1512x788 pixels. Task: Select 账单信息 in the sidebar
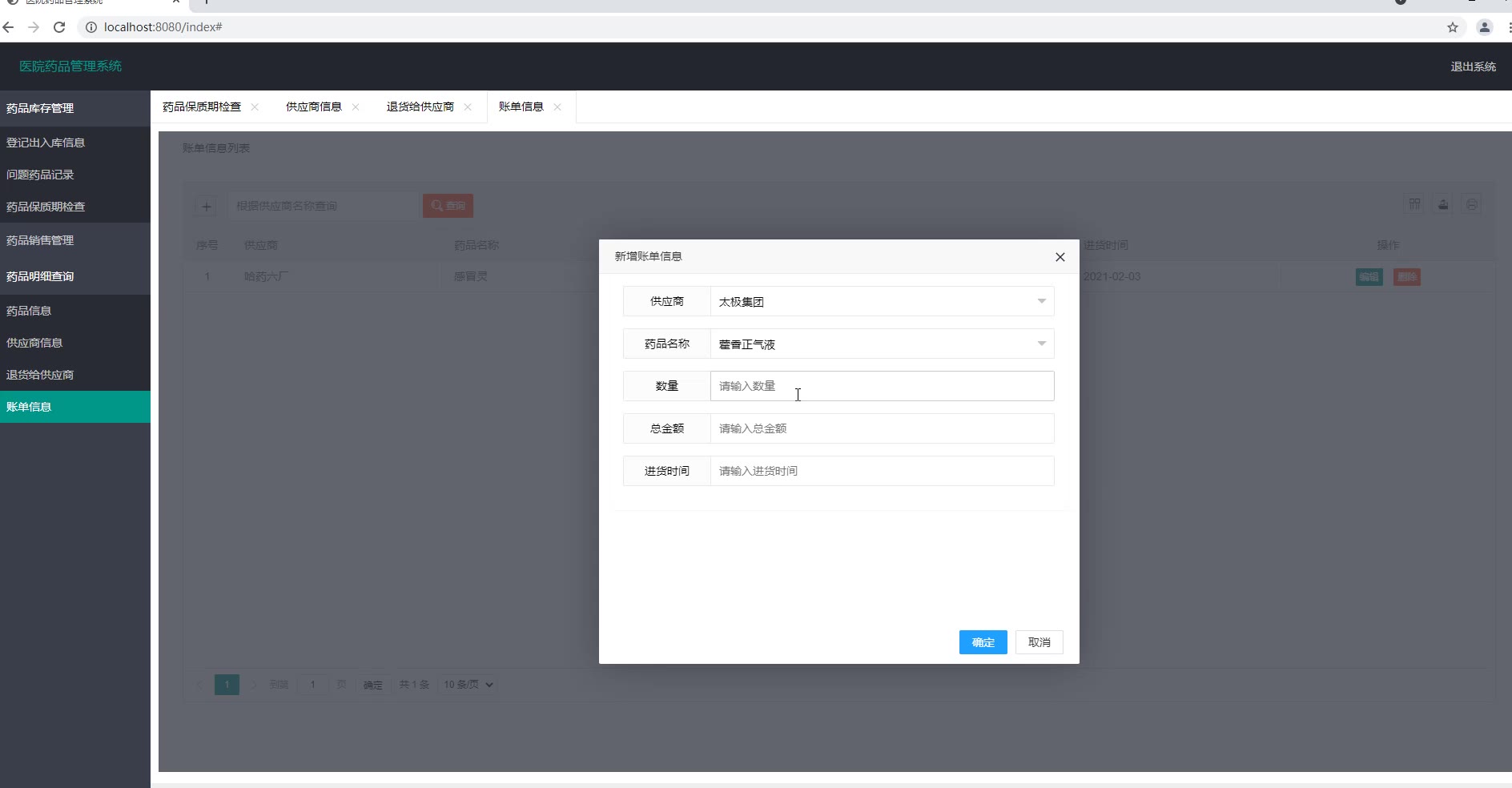[75, 407]
